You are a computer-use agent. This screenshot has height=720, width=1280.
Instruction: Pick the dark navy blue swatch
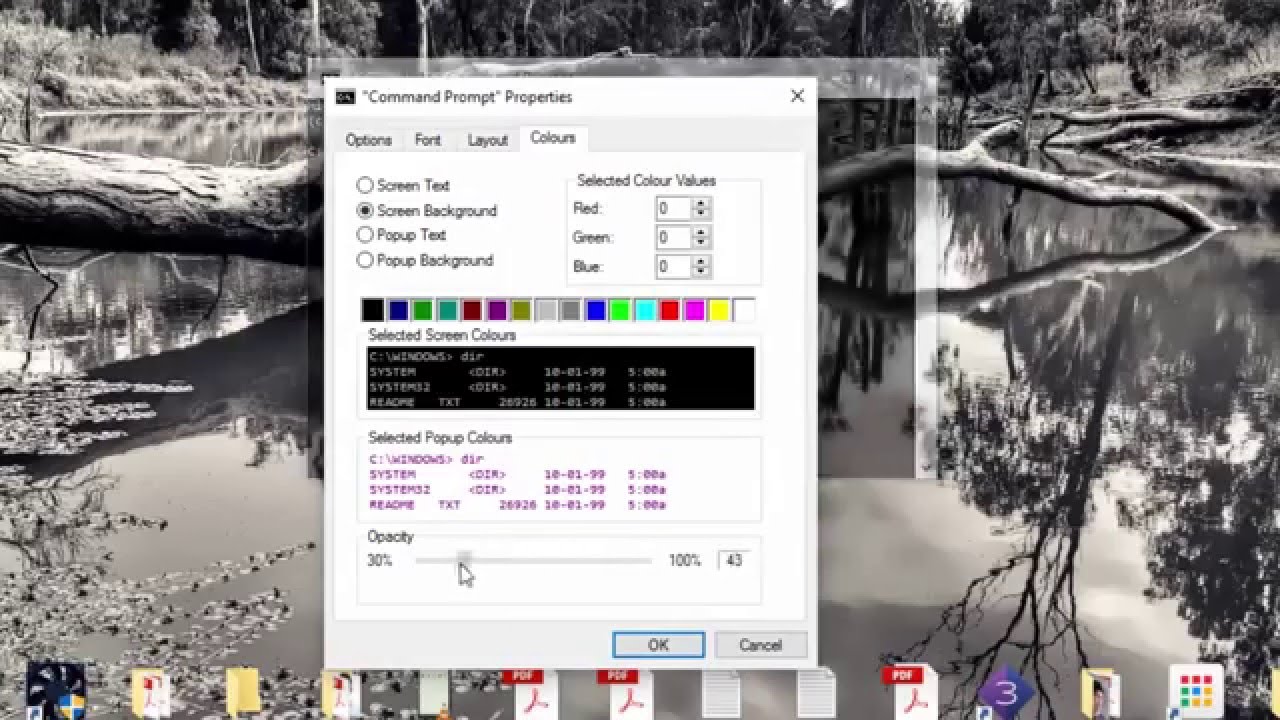coord(398,310)
